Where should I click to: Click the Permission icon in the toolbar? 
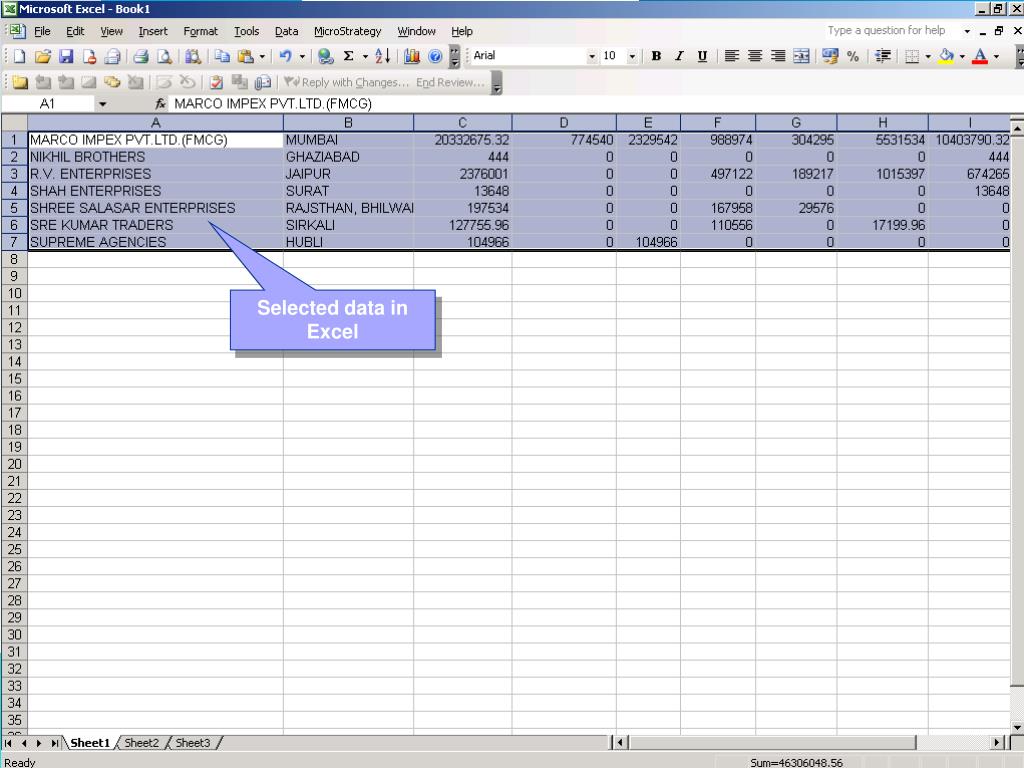click(x=89, y=56)
